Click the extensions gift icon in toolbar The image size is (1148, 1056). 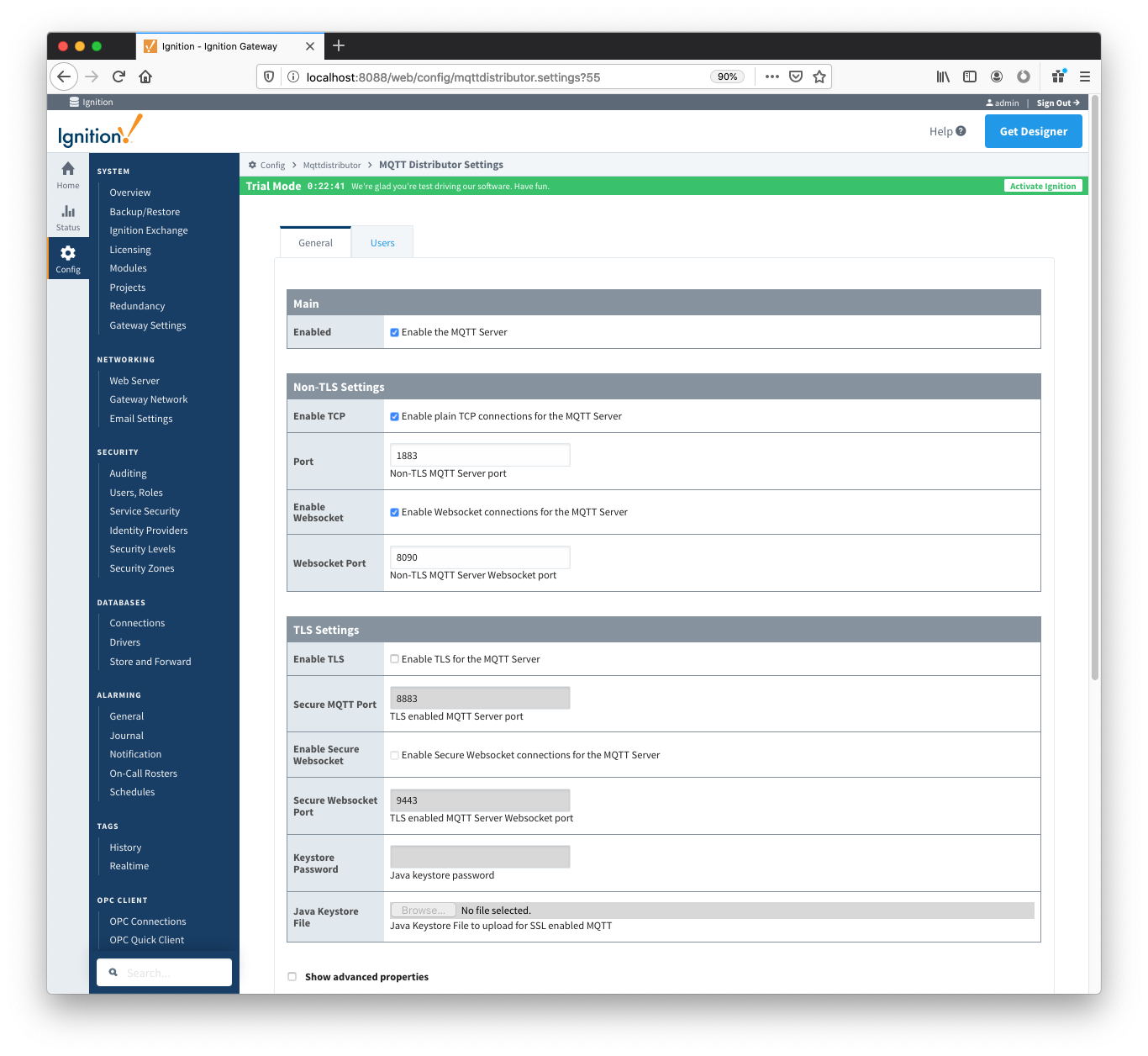click(1059, 76)
